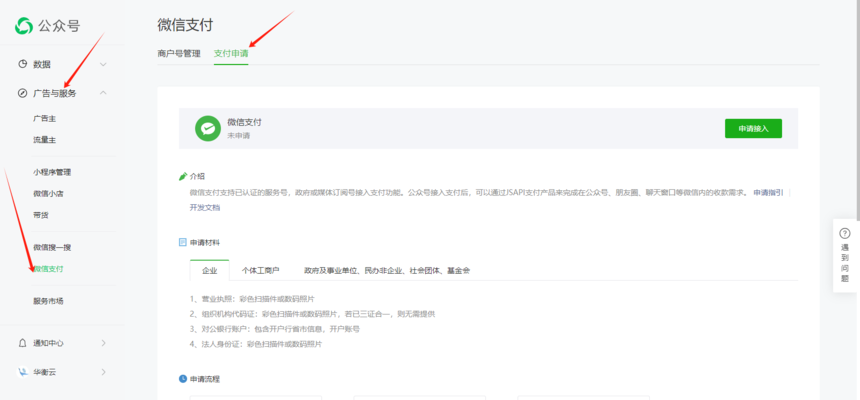Open the 带货 sidebar item
860x400 pixels.
tap(41, 215)
